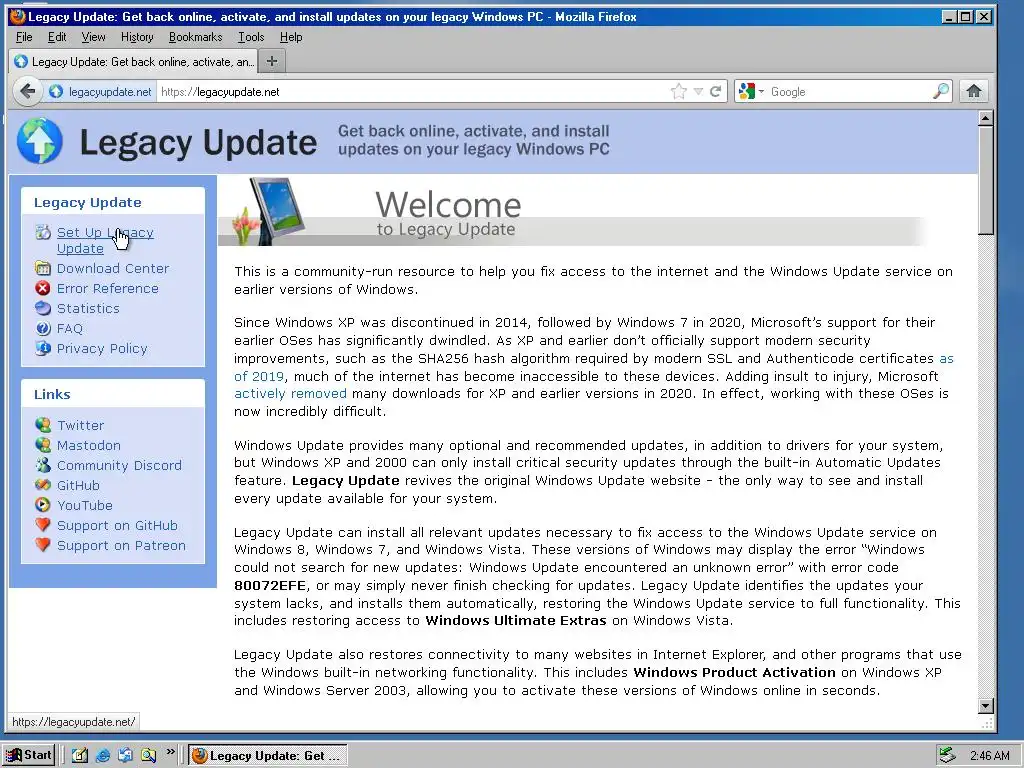Reload the page with the refresh icon

[x=716, y=91]
